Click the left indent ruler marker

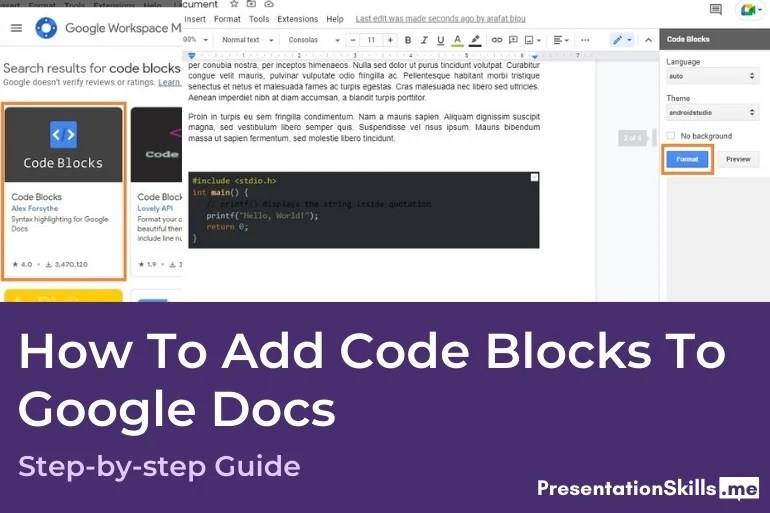click(x=192, y=56)
